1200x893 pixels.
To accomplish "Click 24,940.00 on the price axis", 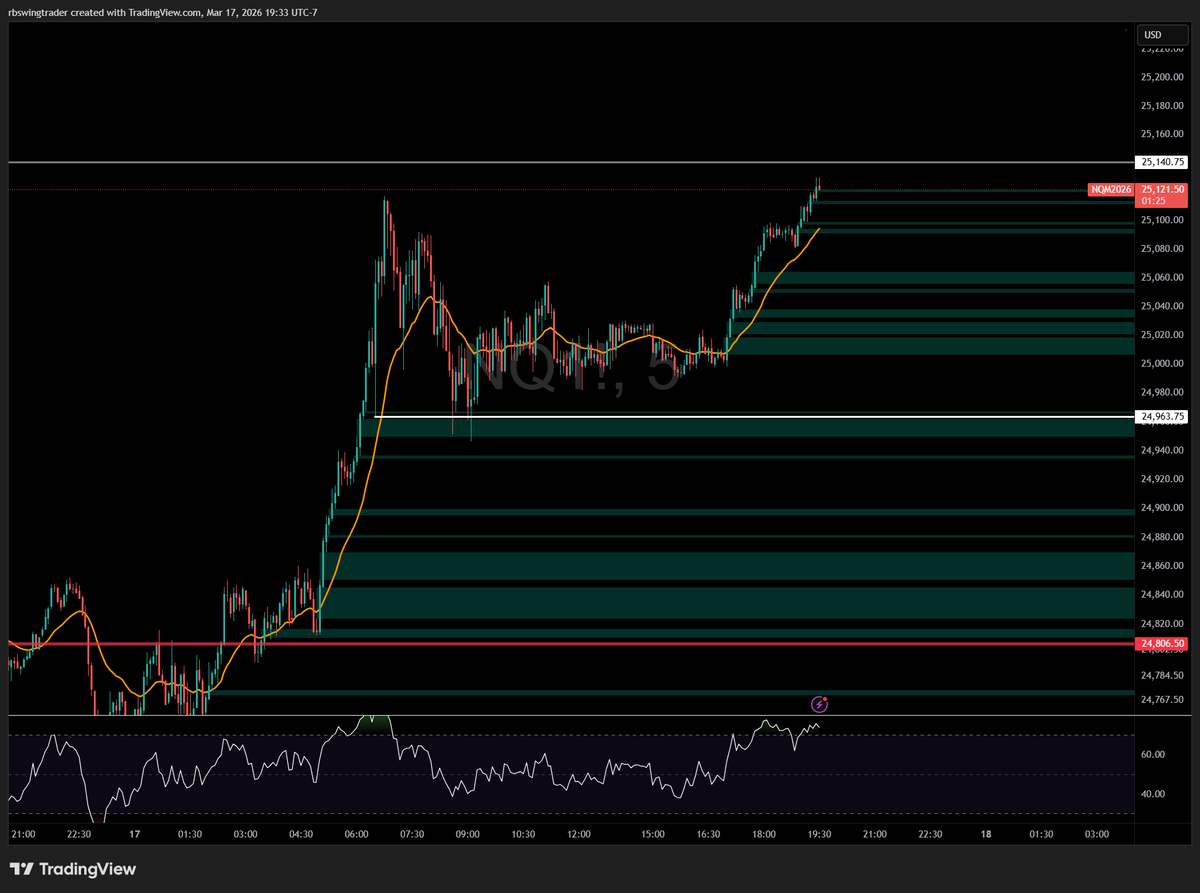I will coord(1161,450).
